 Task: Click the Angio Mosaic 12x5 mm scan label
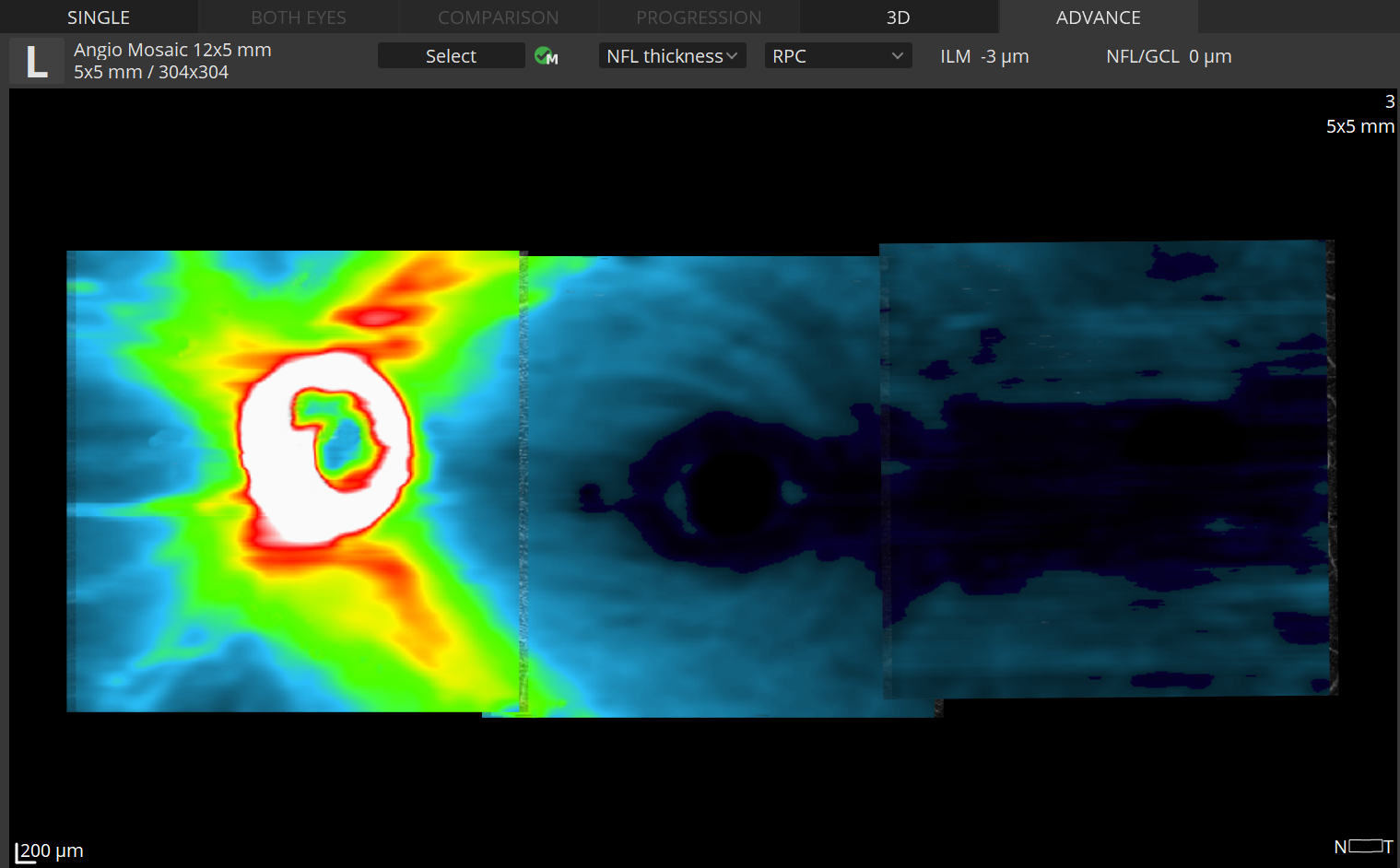click(172, 50)
